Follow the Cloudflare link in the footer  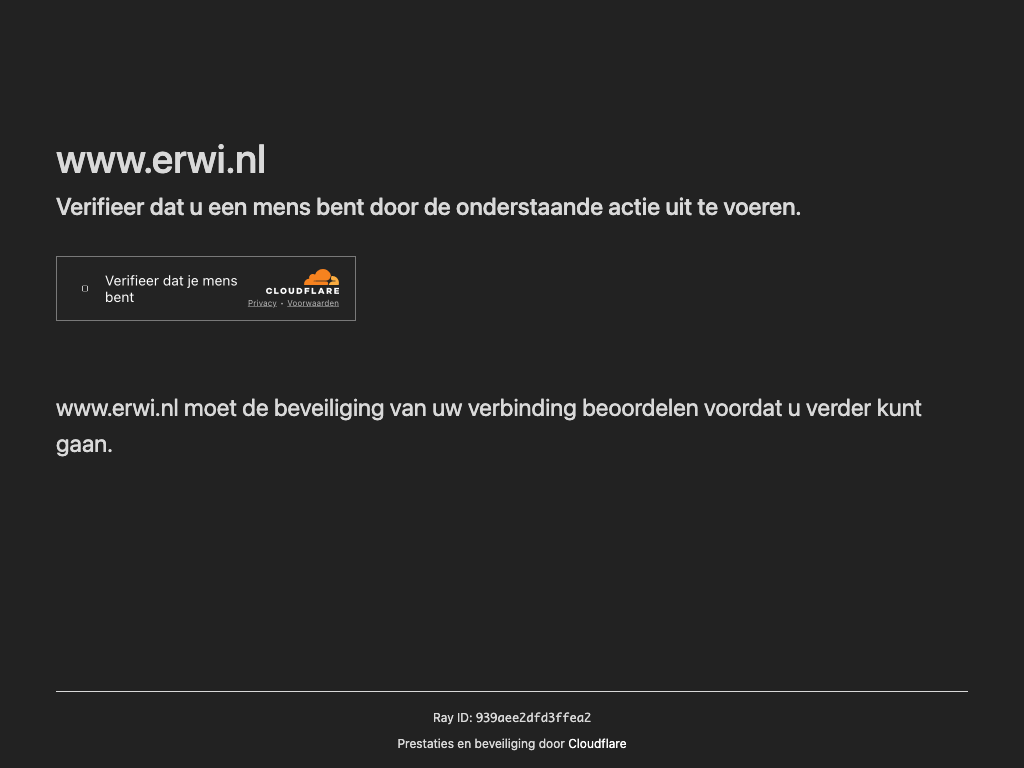point(597,744)
